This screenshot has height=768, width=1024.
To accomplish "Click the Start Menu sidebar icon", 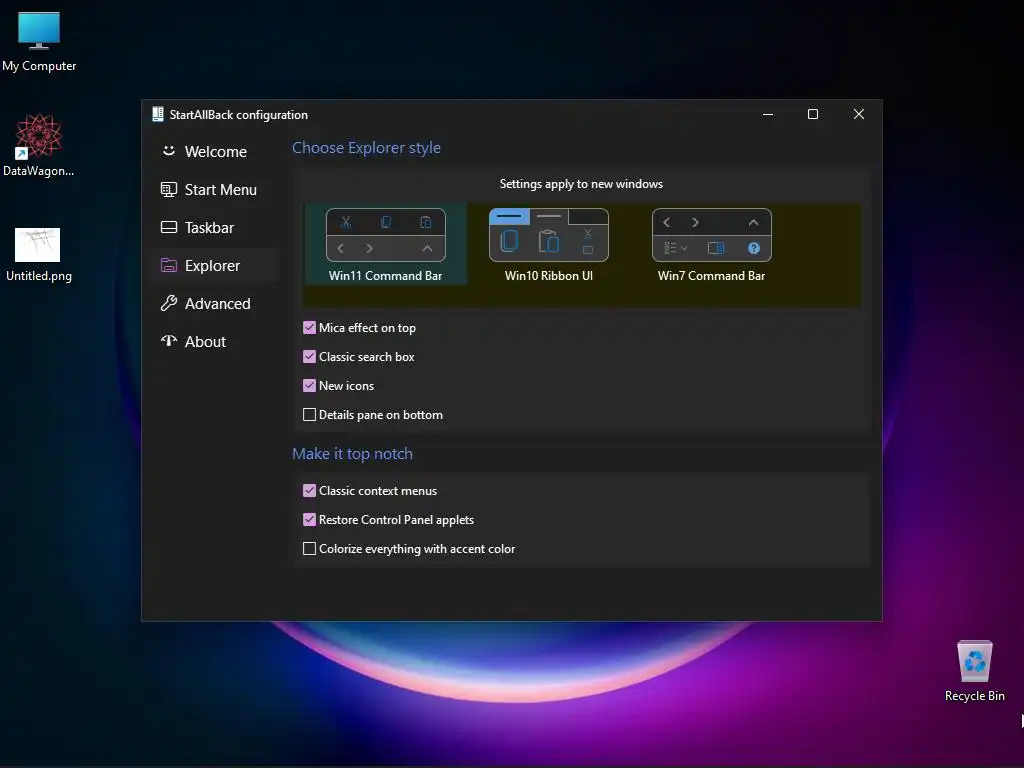I will (x=168, y=189).
